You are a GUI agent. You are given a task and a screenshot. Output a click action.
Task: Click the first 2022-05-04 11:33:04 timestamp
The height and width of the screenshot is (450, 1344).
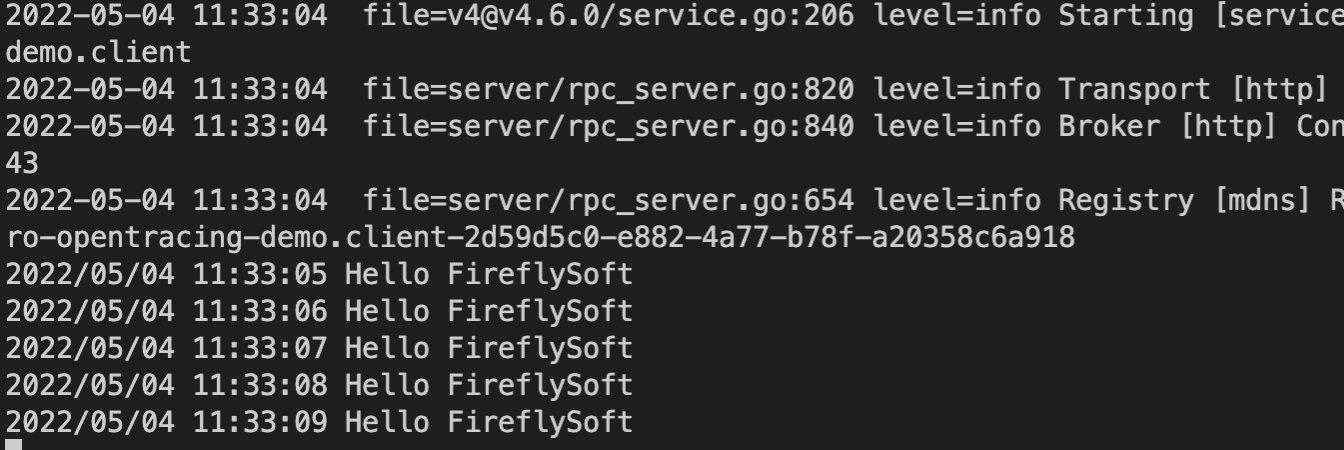(x=166, y=16)
